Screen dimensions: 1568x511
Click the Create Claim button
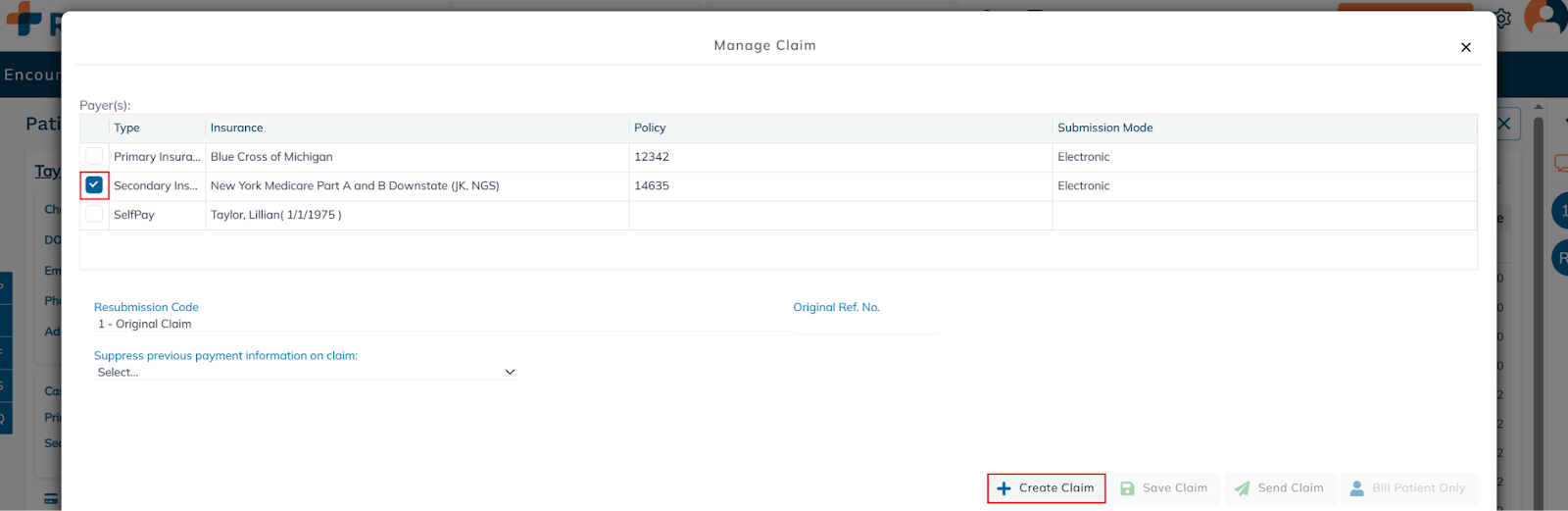click(1046, 488)
